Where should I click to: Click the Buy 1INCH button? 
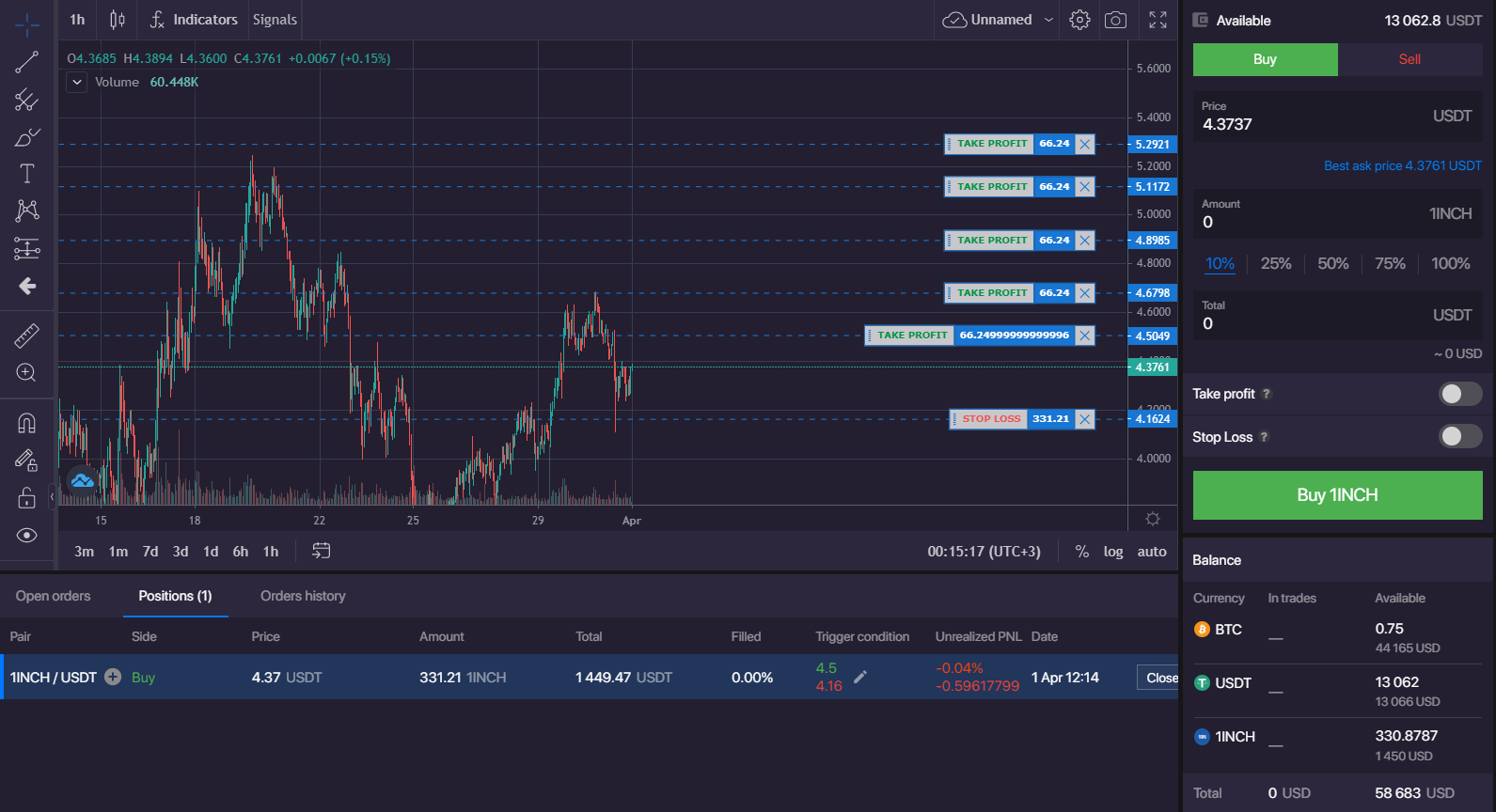(x=1338, y=495)
